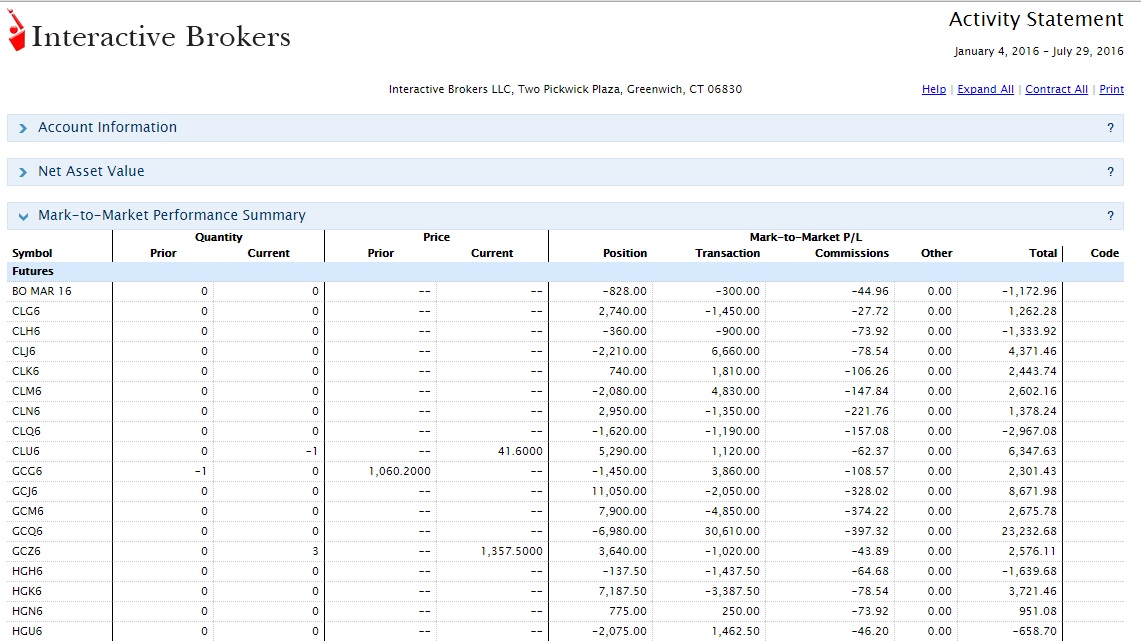Viewport: 1141px width, 641px height.
Task: Collapse the Mark-to-Market Performance Summary section
Action: pyautogui.click(x=23, y=216)
